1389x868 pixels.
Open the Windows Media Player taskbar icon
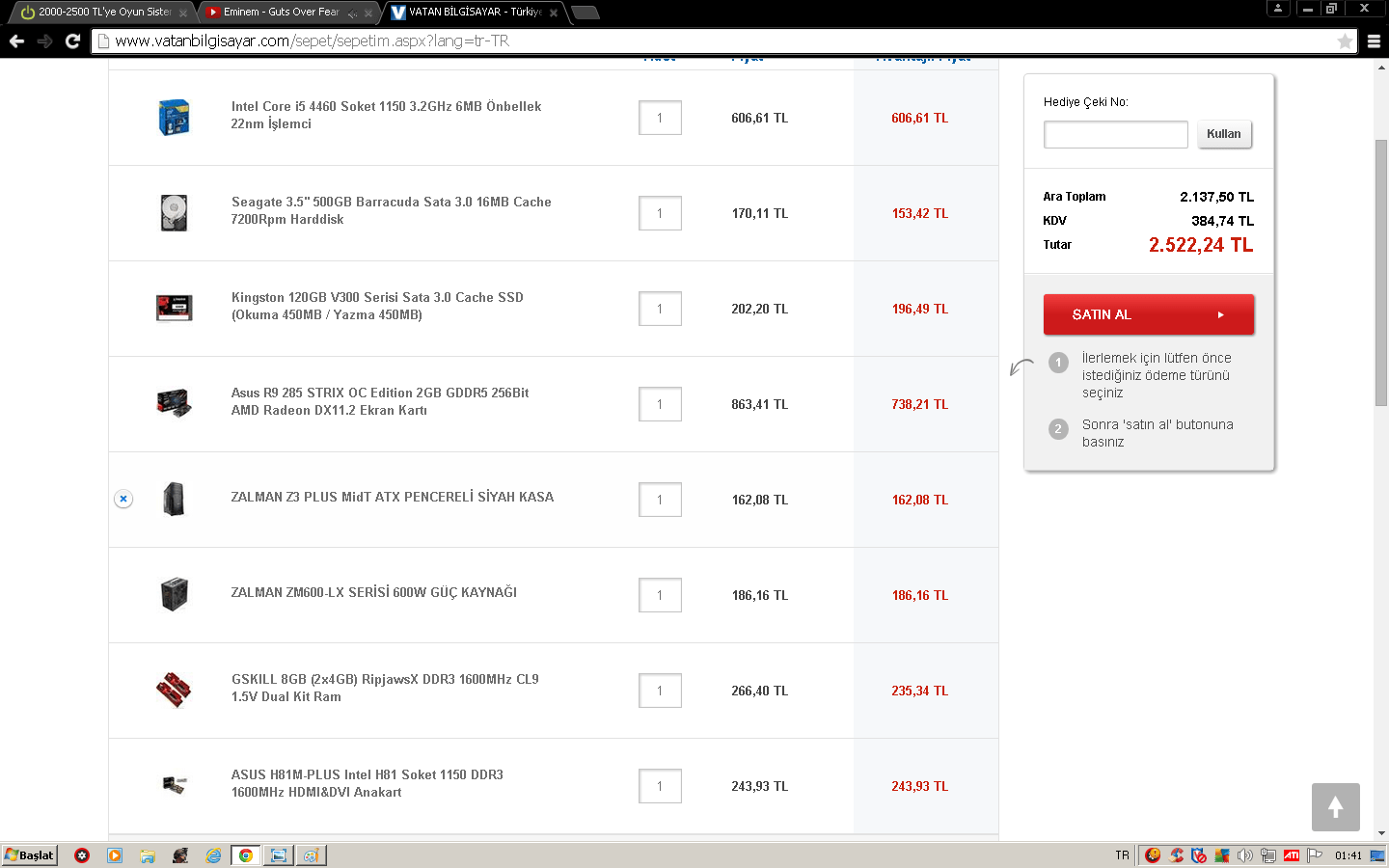(115, 855)
